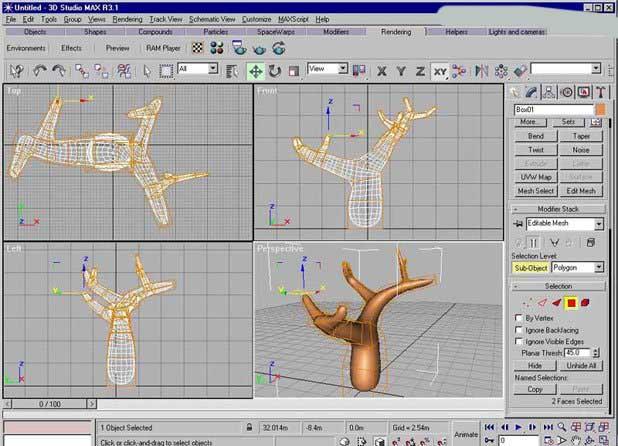Select Edge sub-object selection level icon
Screen dimensions: 618x446
click(x=542, y=303)
